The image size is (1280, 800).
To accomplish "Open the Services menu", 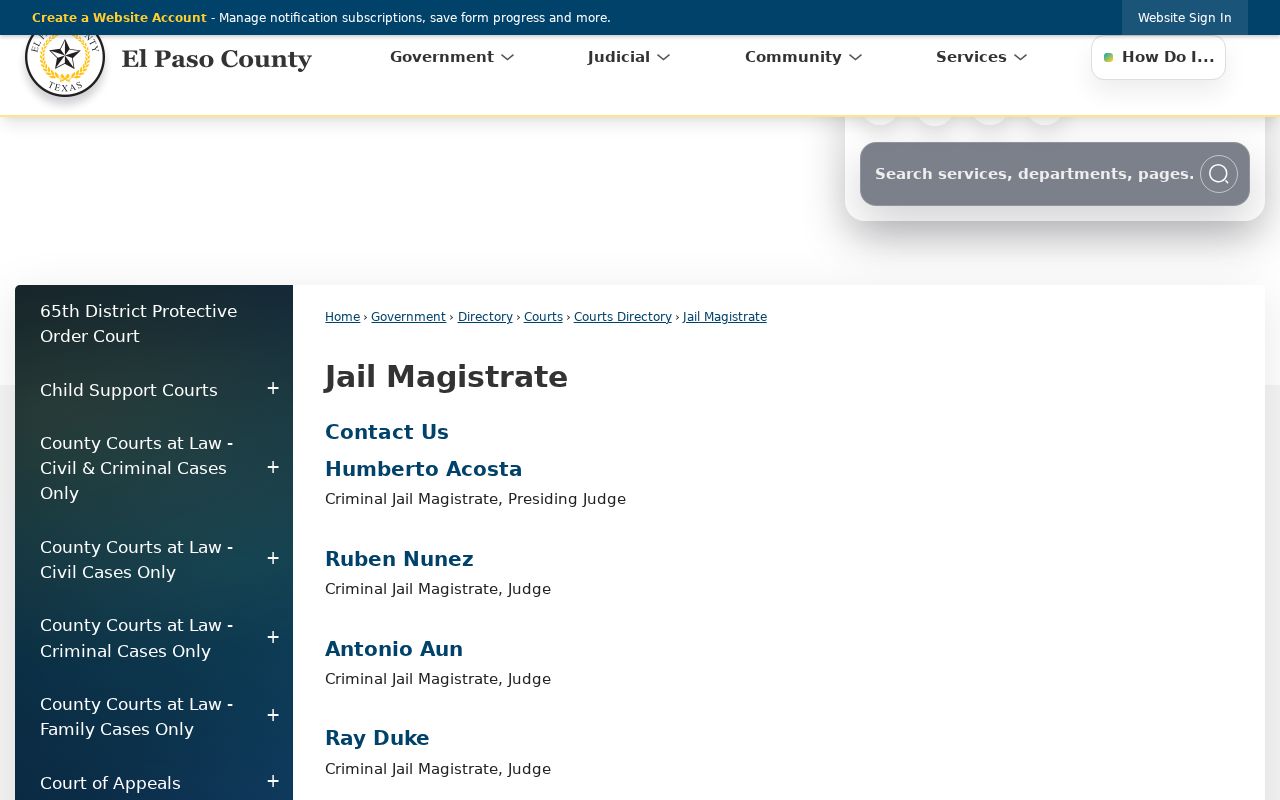I will (981, 57).
